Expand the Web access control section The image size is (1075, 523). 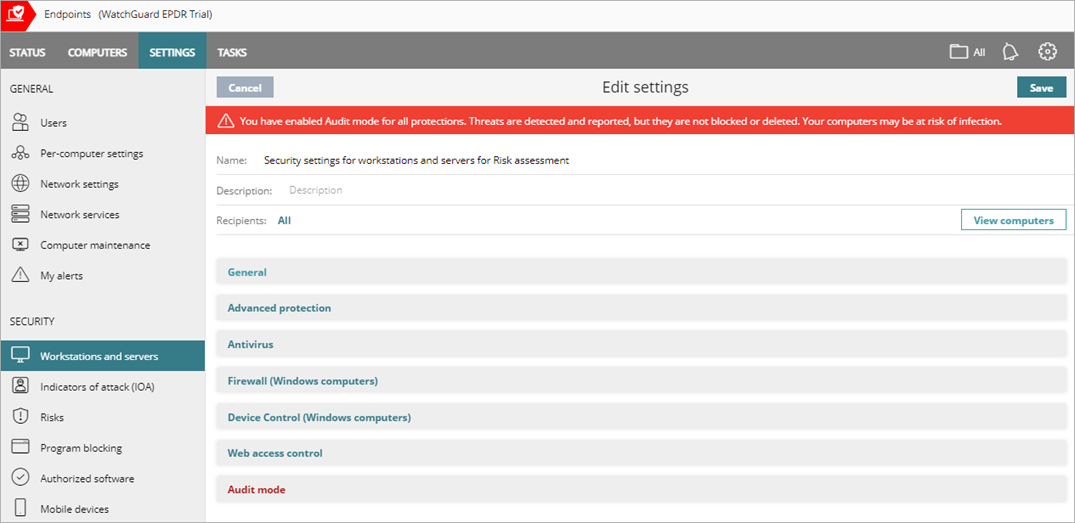[x=641, y=453]
